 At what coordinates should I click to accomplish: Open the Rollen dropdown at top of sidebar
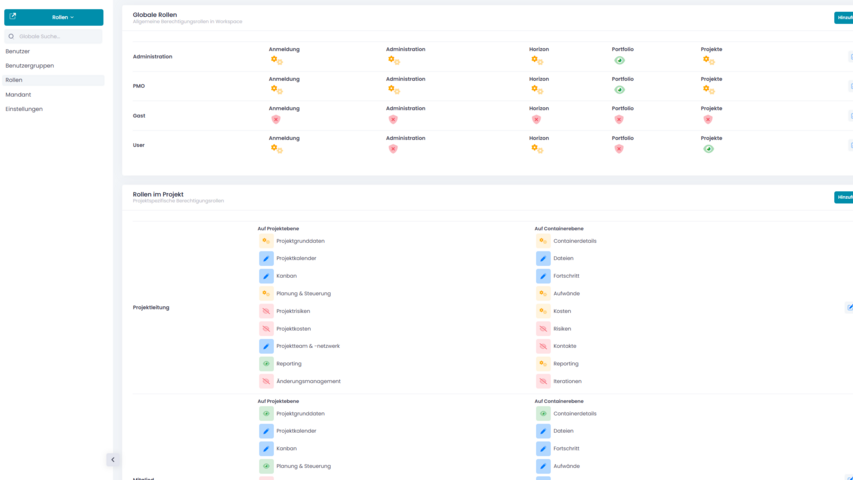(63, 17)
